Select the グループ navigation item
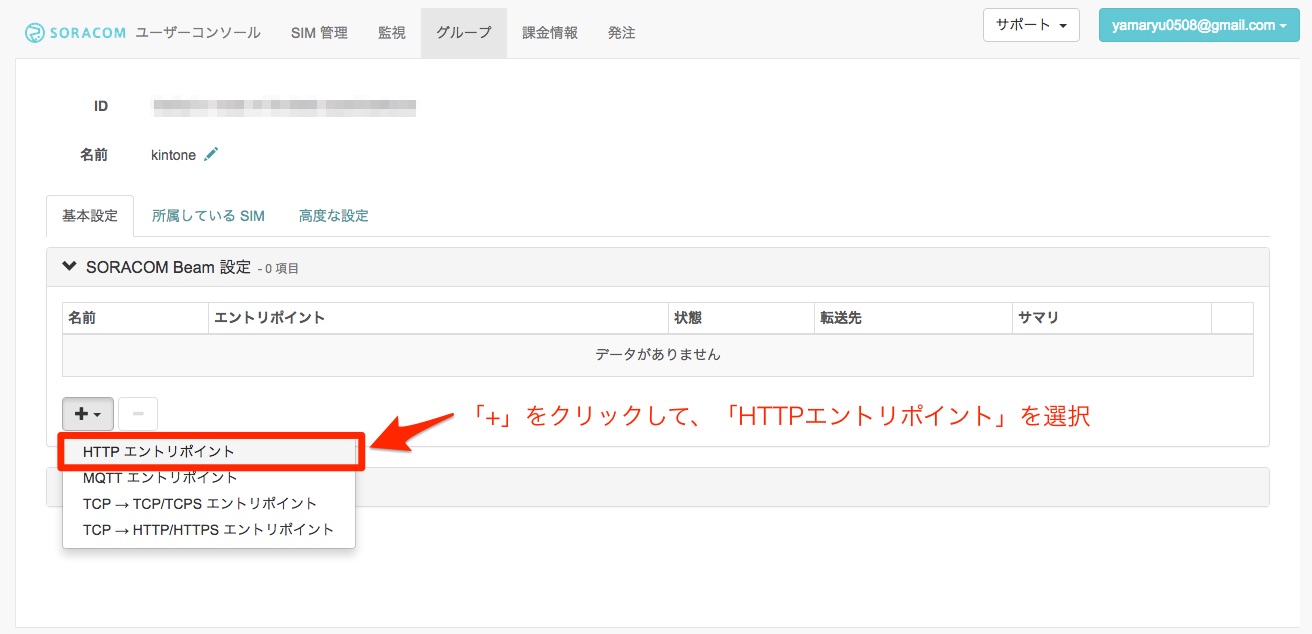 coord(464,33)
